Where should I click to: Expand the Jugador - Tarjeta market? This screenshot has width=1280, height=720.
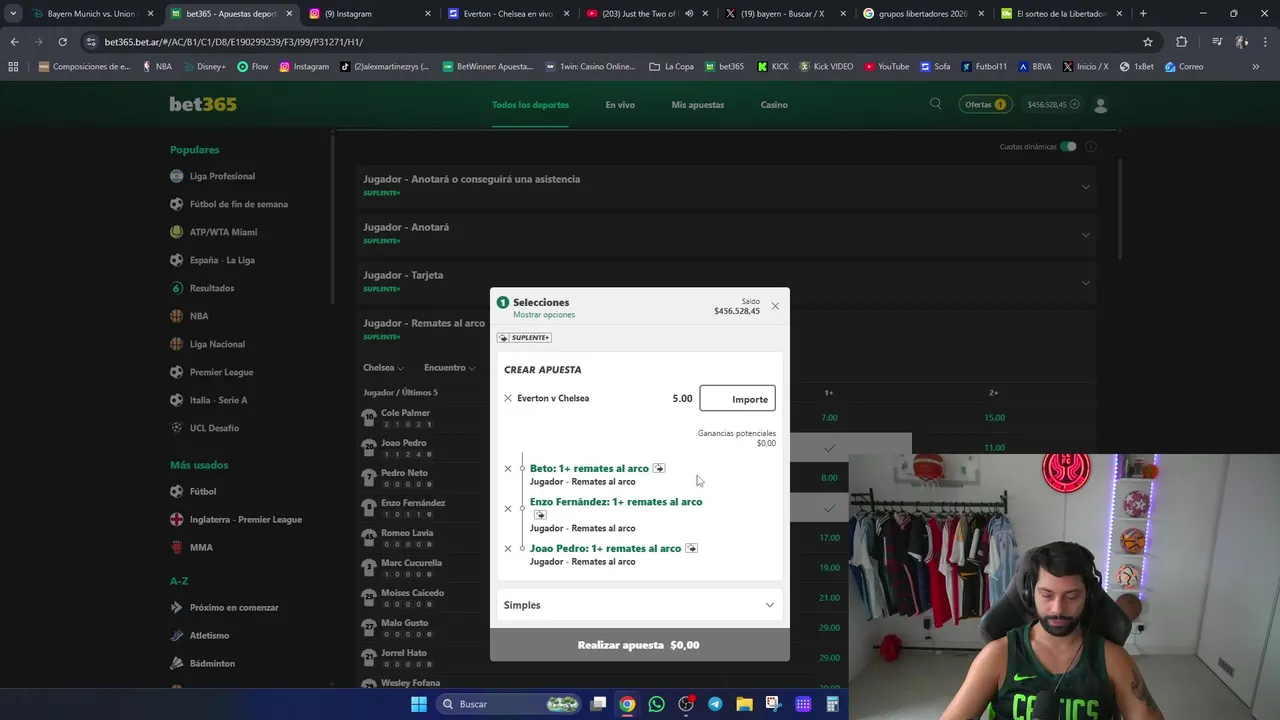click(726, 281)
